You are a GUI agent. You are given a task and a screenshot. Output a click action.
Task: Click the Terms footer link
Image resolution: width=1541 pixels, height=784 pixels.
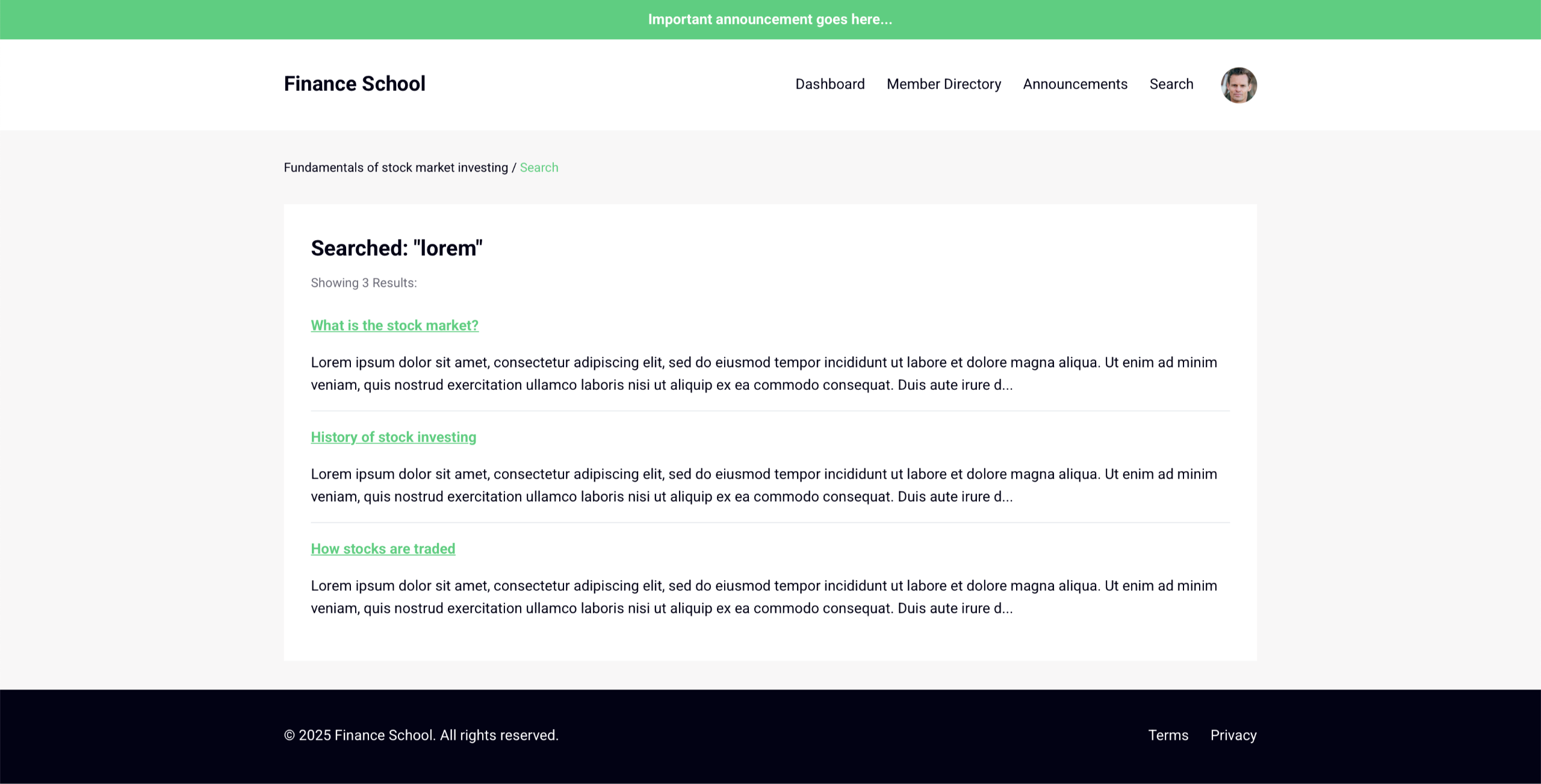click(1168, 735)
